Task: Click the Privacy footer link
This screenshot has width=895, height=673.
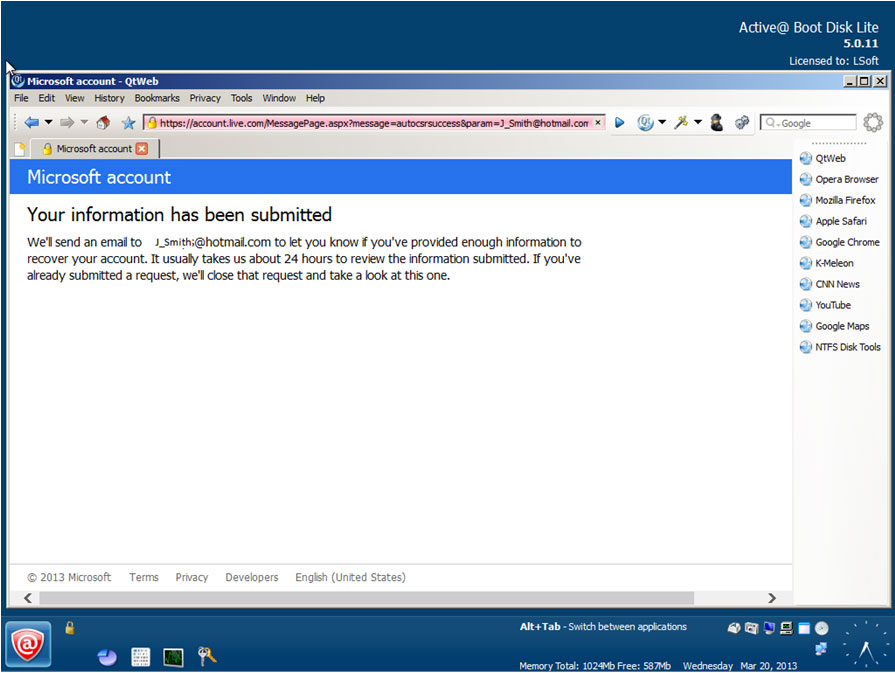Action: click(192, 577)
